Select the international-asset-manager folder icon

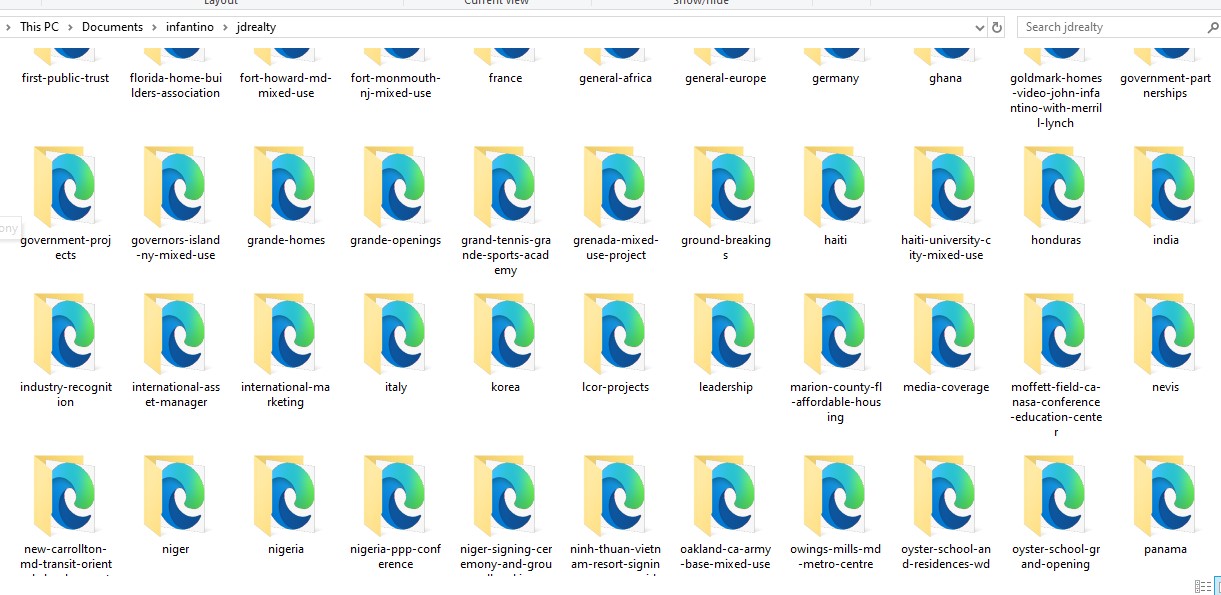(175, 335)
